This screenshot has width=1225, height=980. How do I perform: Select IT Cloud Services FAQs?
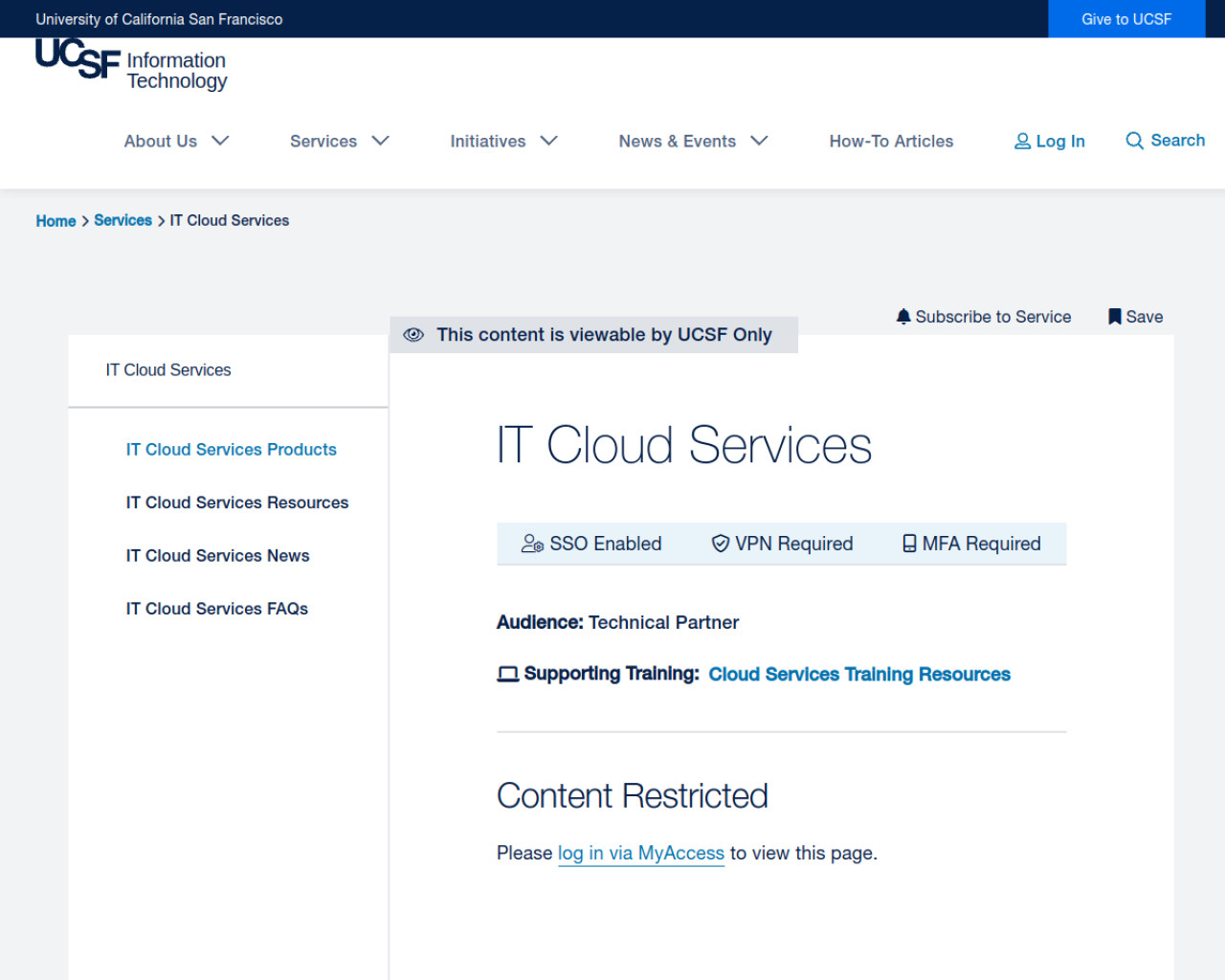pos(217,609)
